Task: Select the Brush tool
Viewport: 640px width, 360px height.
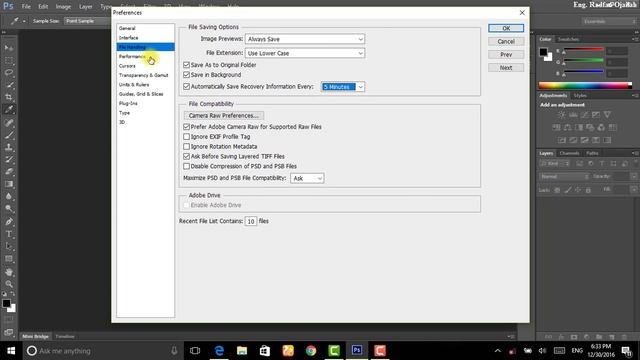Action: point(9,135)
